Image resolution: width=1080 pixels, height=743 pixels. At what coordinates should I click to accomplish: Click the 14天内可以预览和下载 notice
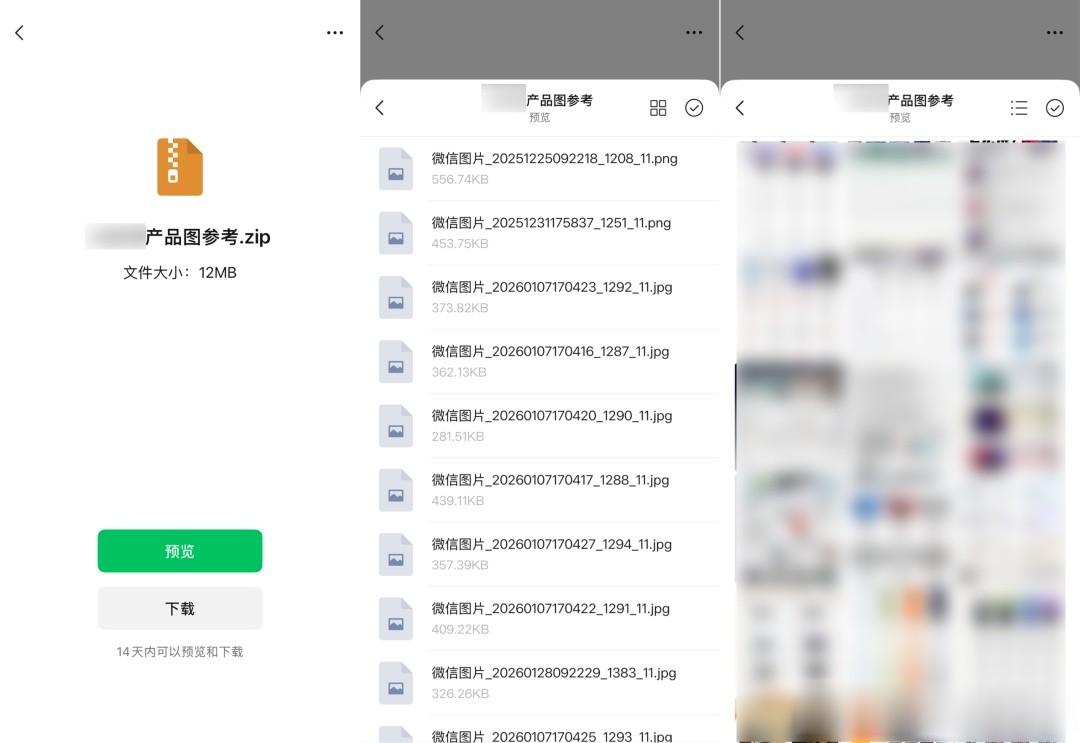[x=180, y=651]
